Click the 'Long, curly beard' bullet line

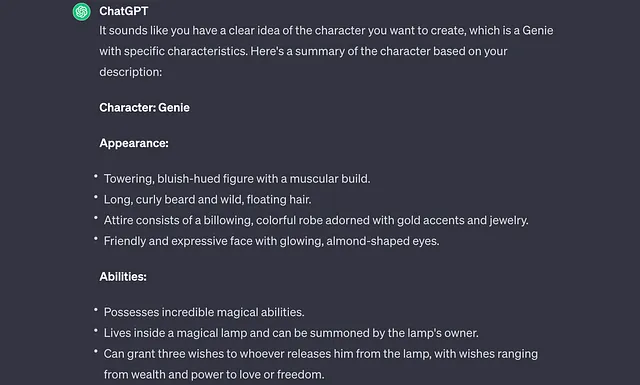point(207,200)
